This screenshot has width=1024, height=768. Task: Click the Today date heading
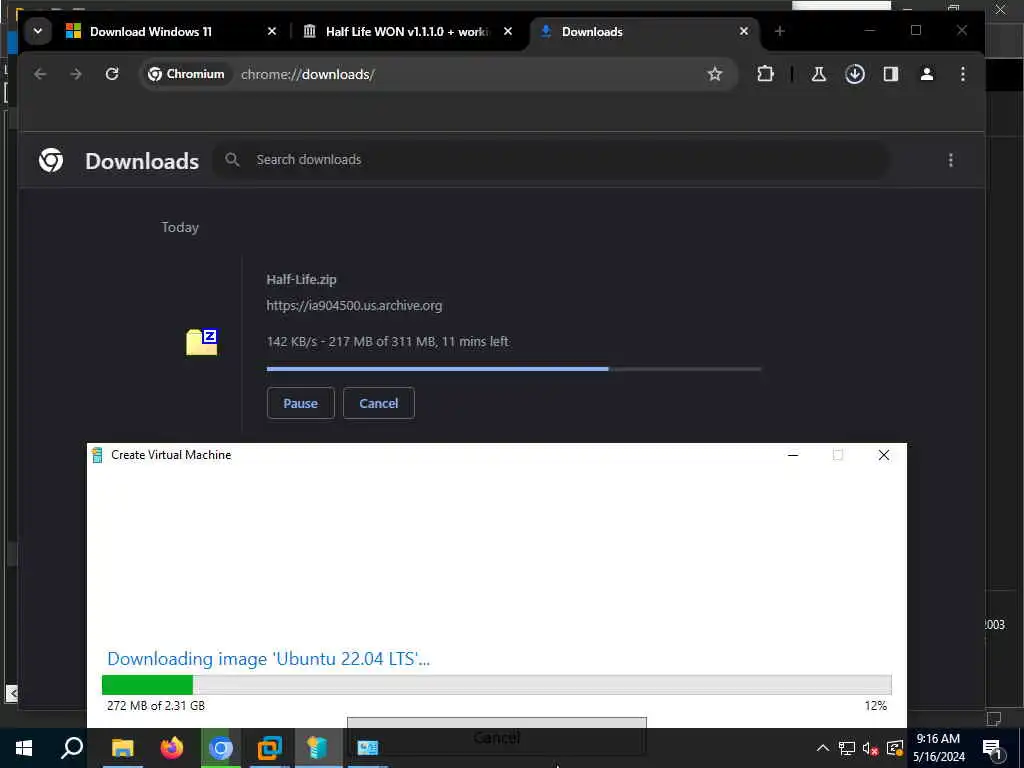(180, 227)
